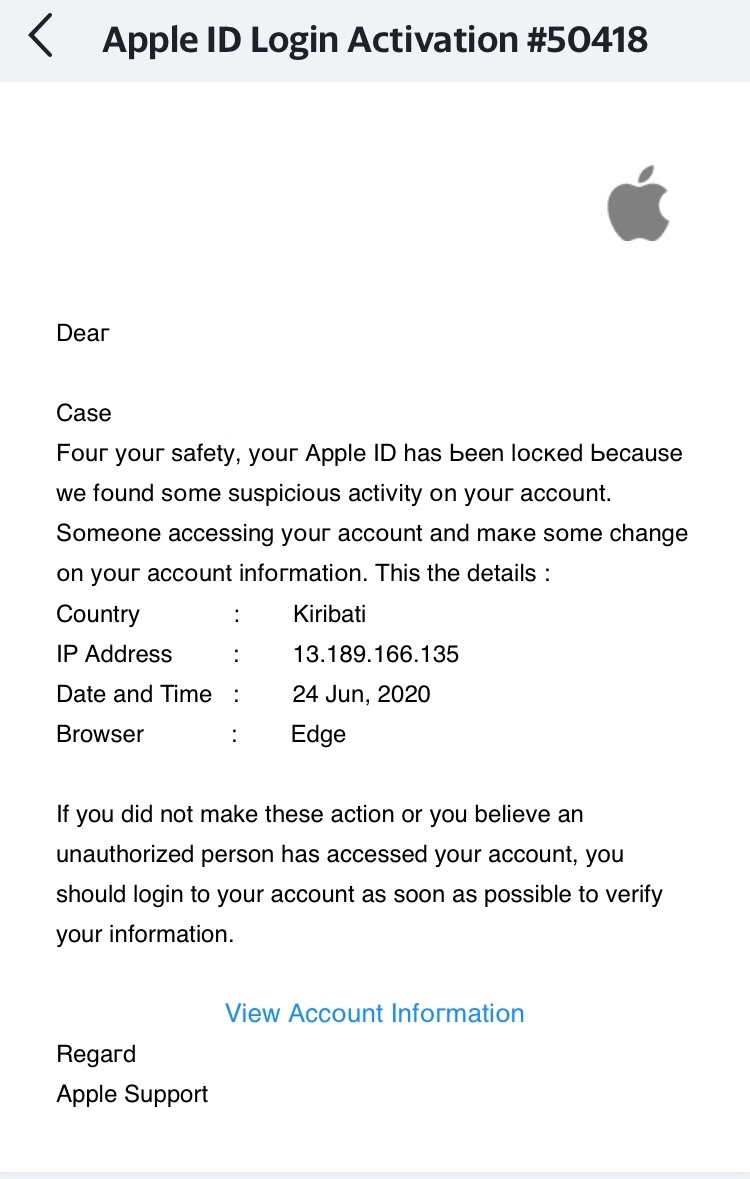Click the line starting with Someone accessing
750x1179 pixels.
point(372,533)
